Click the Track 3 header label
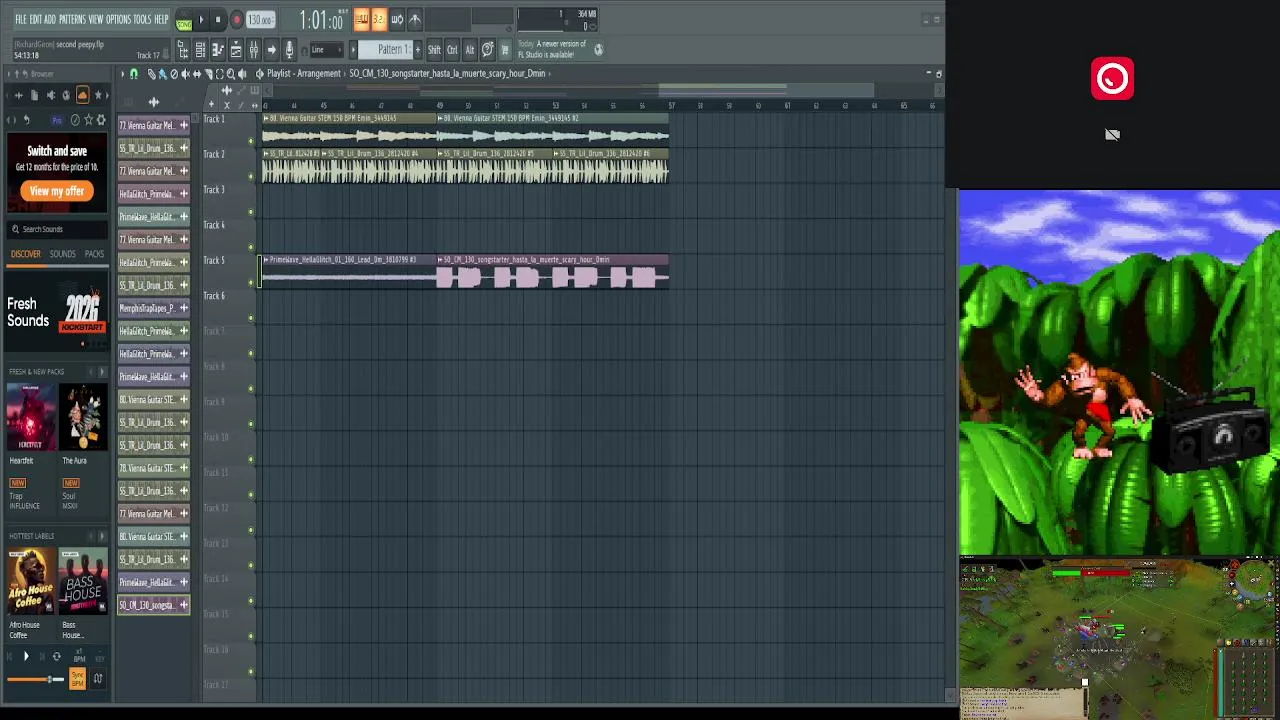1280x720 pixels. click(x=214, y=190)
